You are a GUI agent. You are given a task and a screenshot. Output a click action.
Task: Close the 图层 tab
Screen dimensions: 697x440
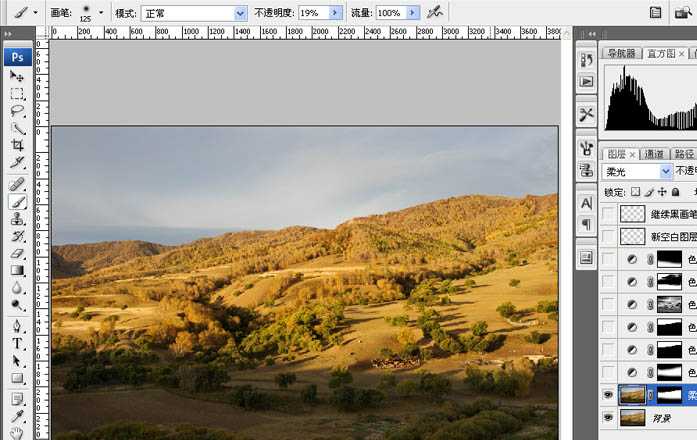pos(632,155)
